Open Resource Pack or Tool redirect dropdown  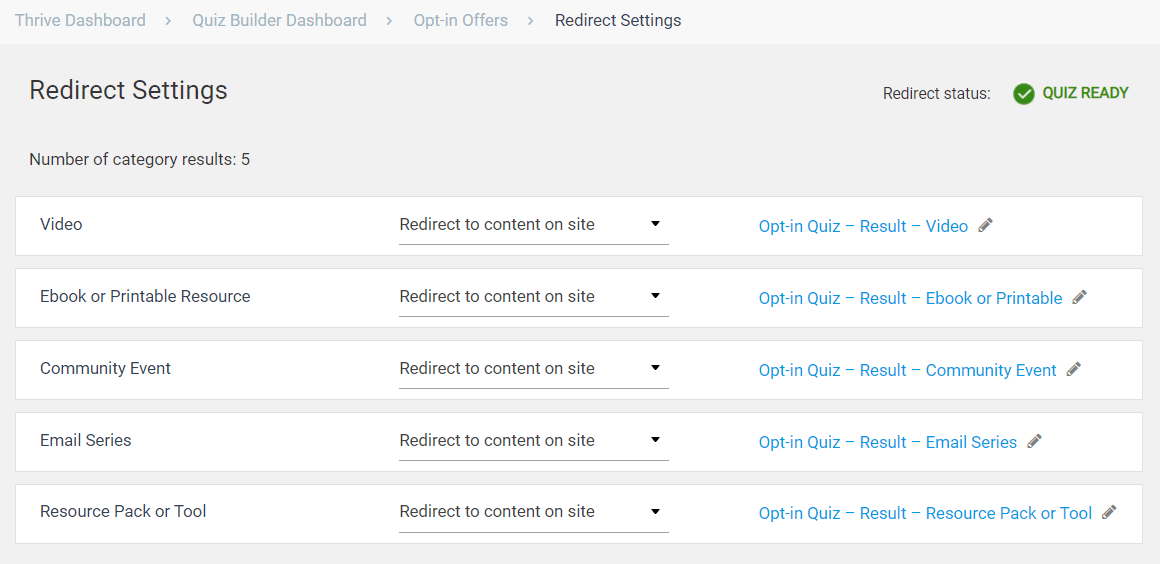point(533,512)
